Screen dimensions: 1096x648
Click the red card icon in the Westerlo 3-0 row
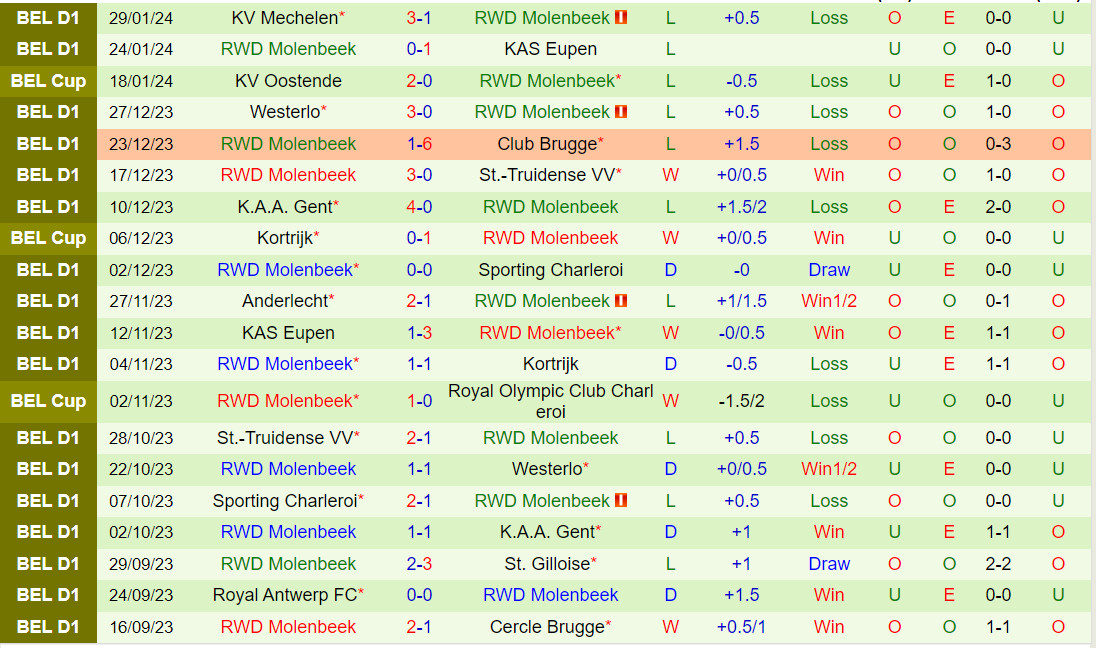pyautogui.click(x=621, y=112)
